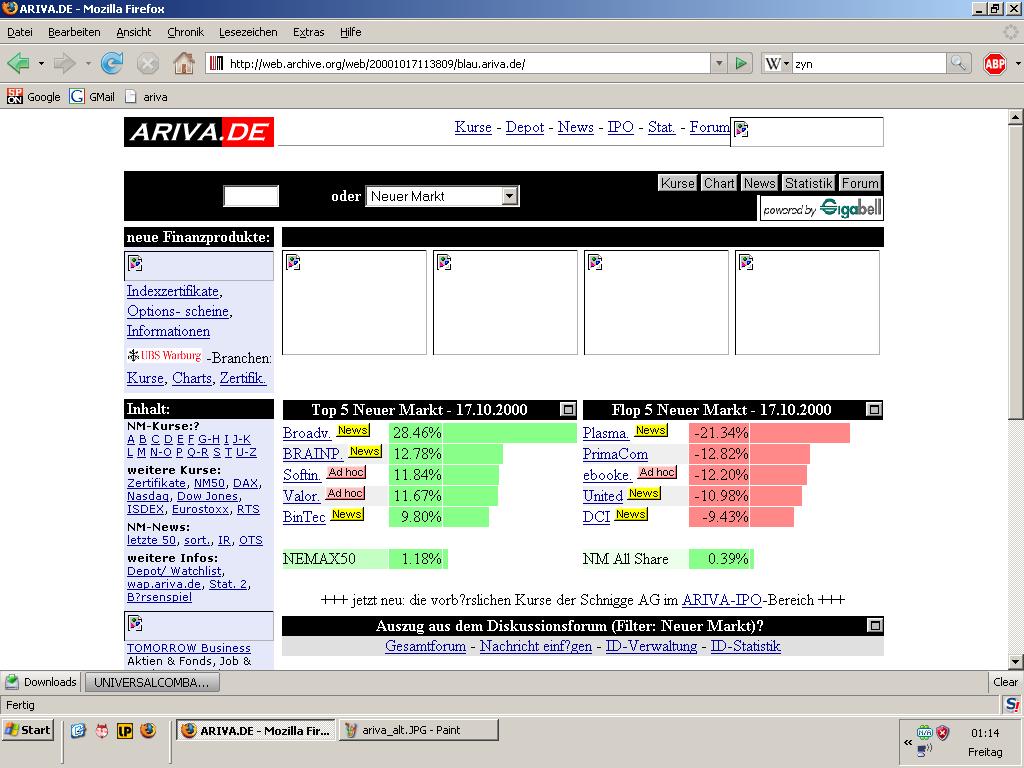
Task: Click the Ad hoc tag beside Softin.
Action: [x=346, y=472]
